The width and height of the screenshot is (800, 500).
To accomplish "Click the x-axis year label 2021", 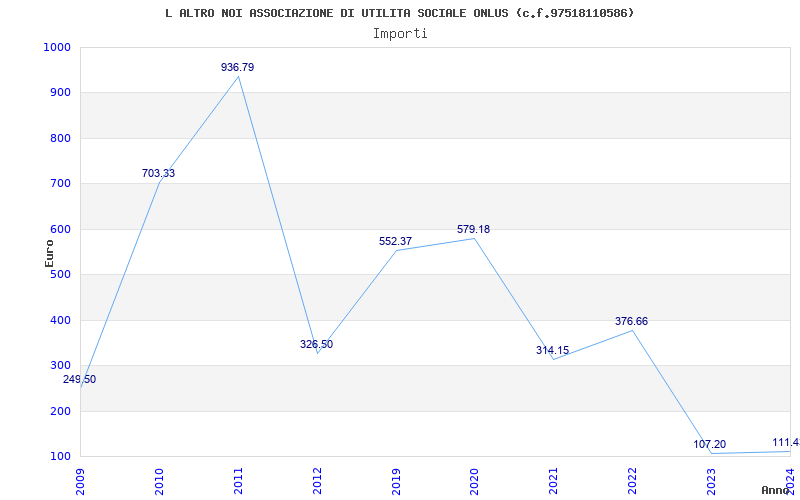I will [554, 482].
